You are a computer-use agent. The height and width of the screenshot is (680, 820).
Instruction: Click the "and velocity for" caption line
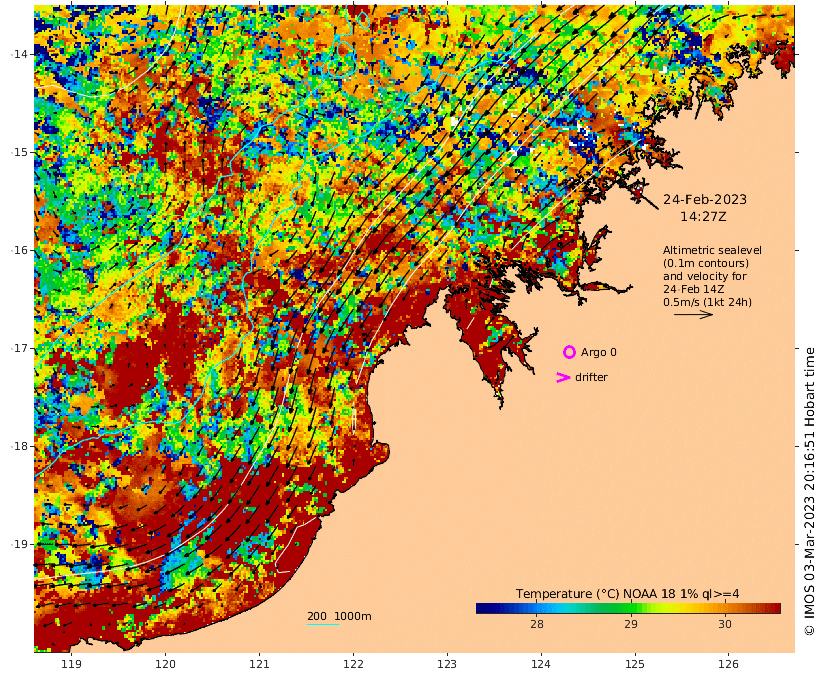coord(705,276)
